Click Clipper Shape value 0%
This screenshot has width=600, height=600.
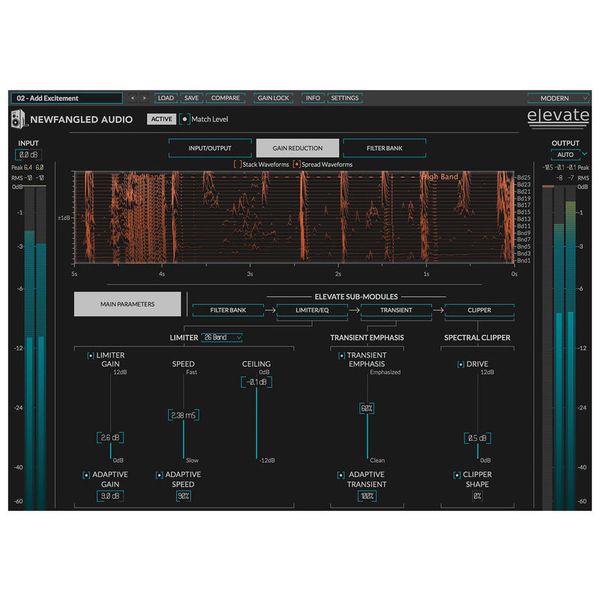tap(477, 496)
